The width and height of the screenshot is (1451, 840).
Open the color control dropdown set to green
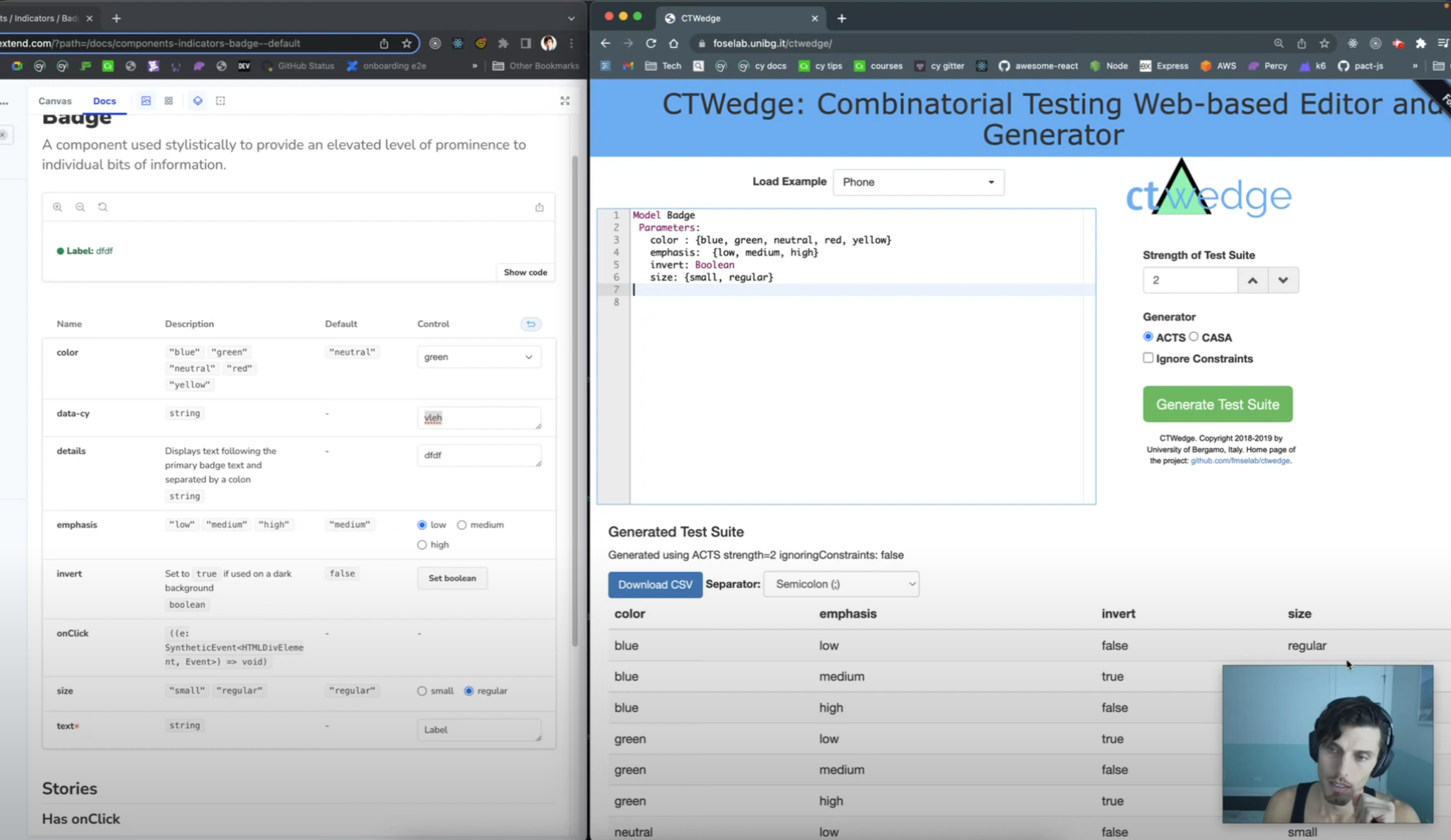coord(478,357)
